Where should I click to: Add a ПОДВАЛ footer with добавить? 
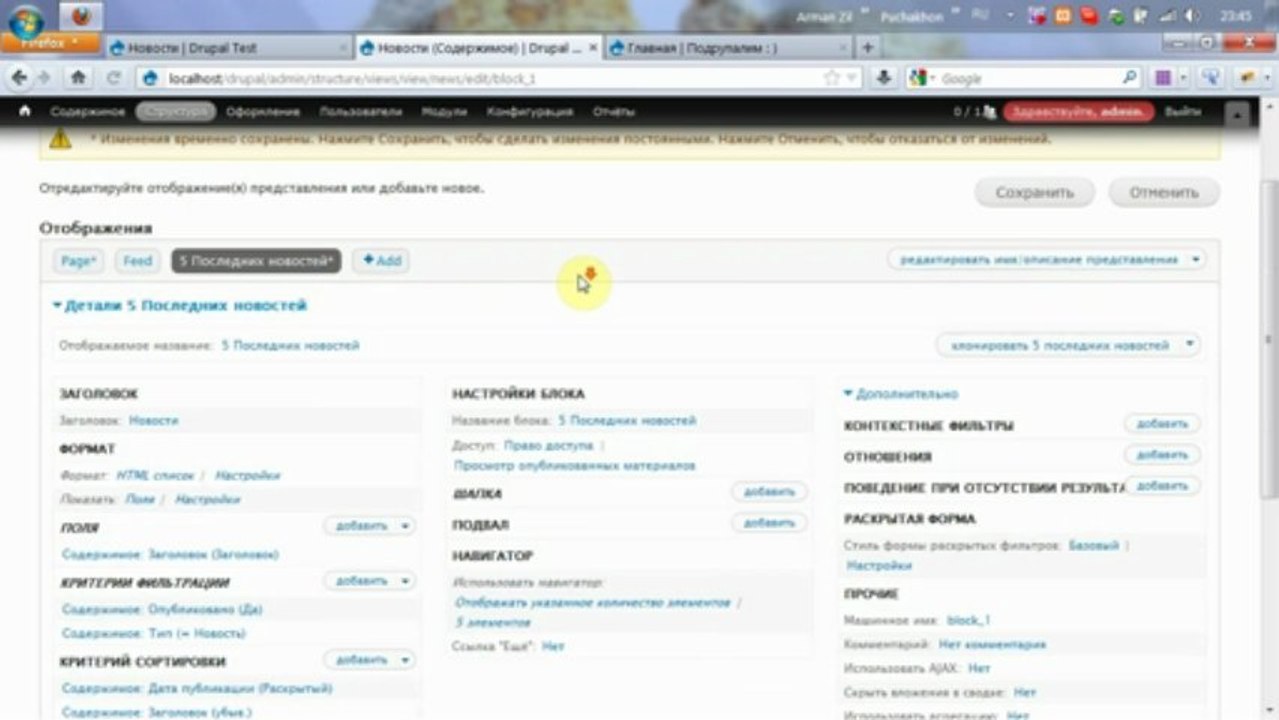click(769, 523)
